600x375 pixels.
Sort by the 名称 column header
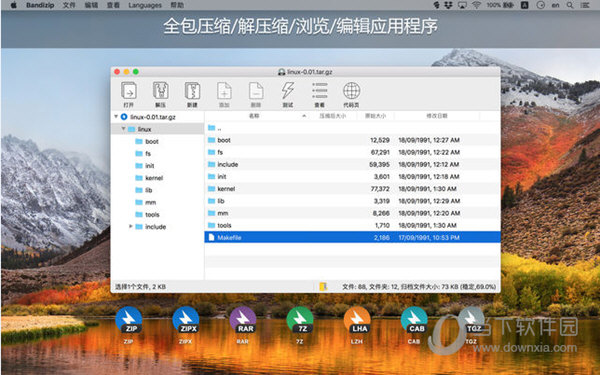pyautogui.click(x=254, y=116)
